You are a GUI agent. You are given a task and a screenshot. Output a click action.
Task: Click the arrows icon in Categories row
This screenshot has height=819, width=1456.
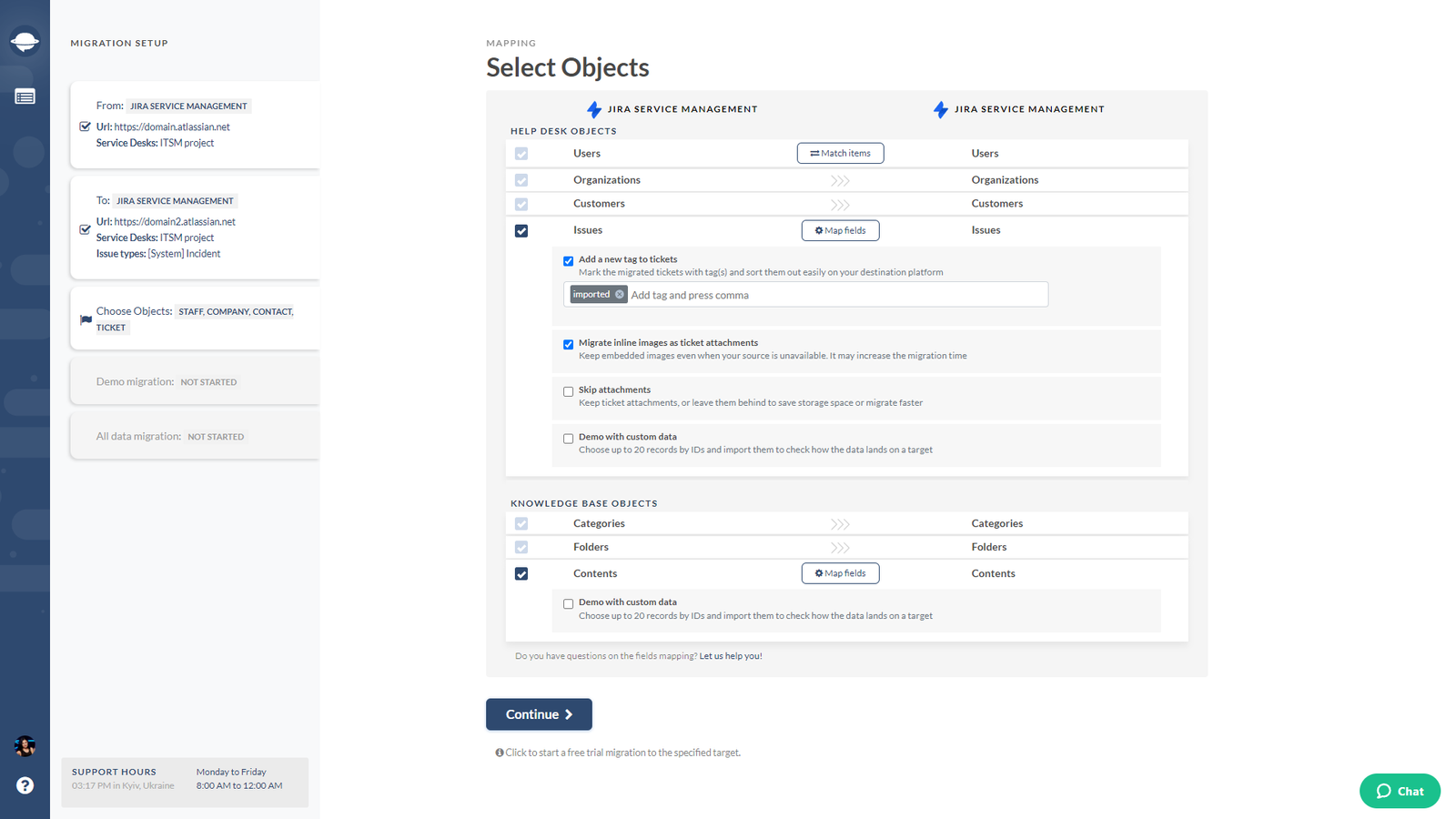840,524
